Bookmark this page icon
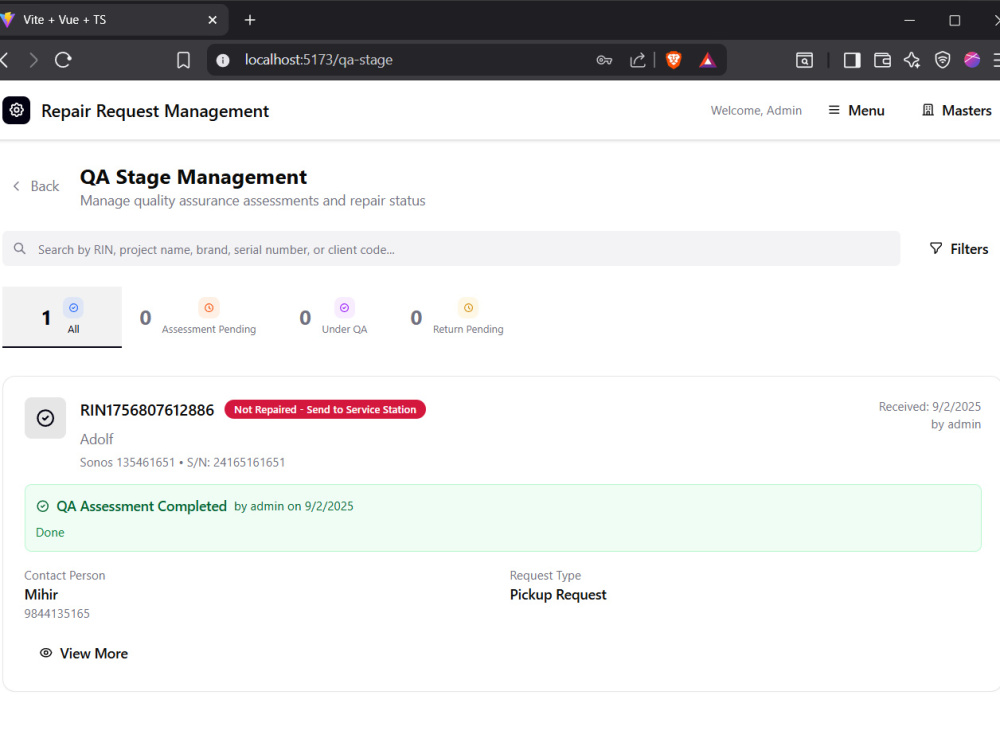This screenshot has height=750, width=1000. [184, 60]
